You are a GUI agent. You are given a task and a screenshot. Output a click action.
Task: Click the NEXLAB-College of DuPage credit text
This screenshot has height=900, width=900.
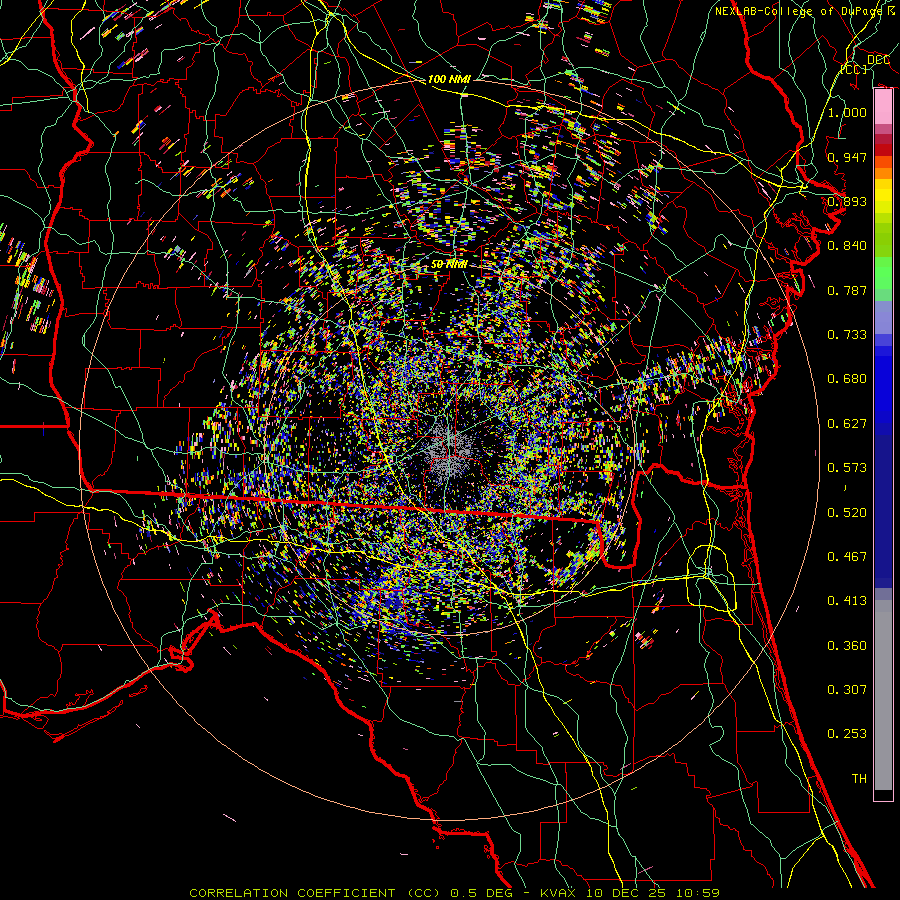click(805, 11)
